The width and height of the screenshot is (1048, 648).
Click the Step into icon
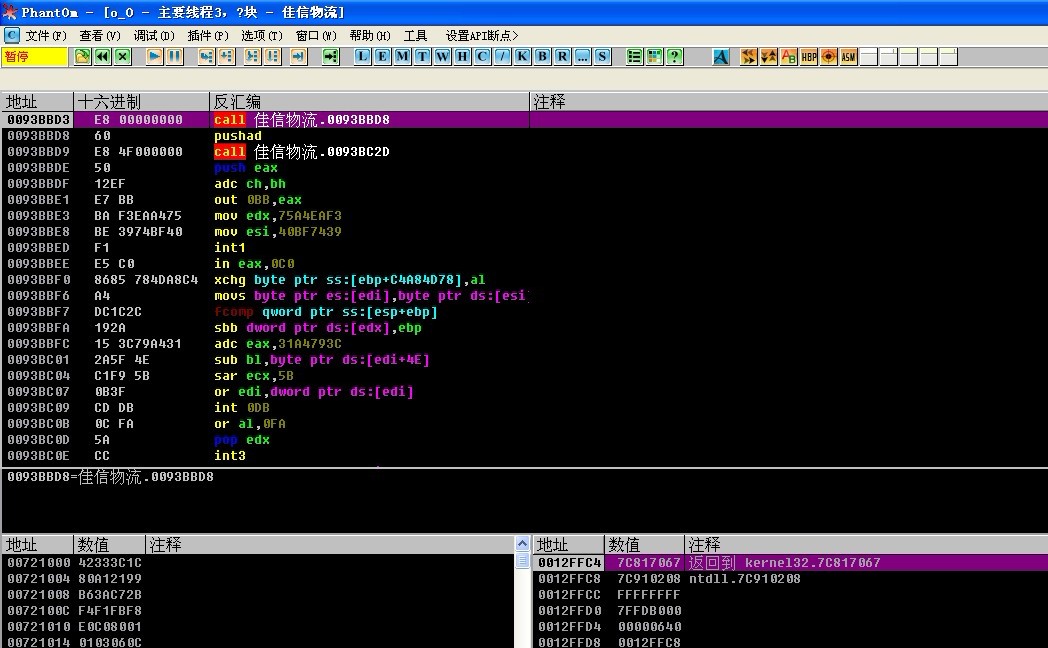(x=207, y=57)
